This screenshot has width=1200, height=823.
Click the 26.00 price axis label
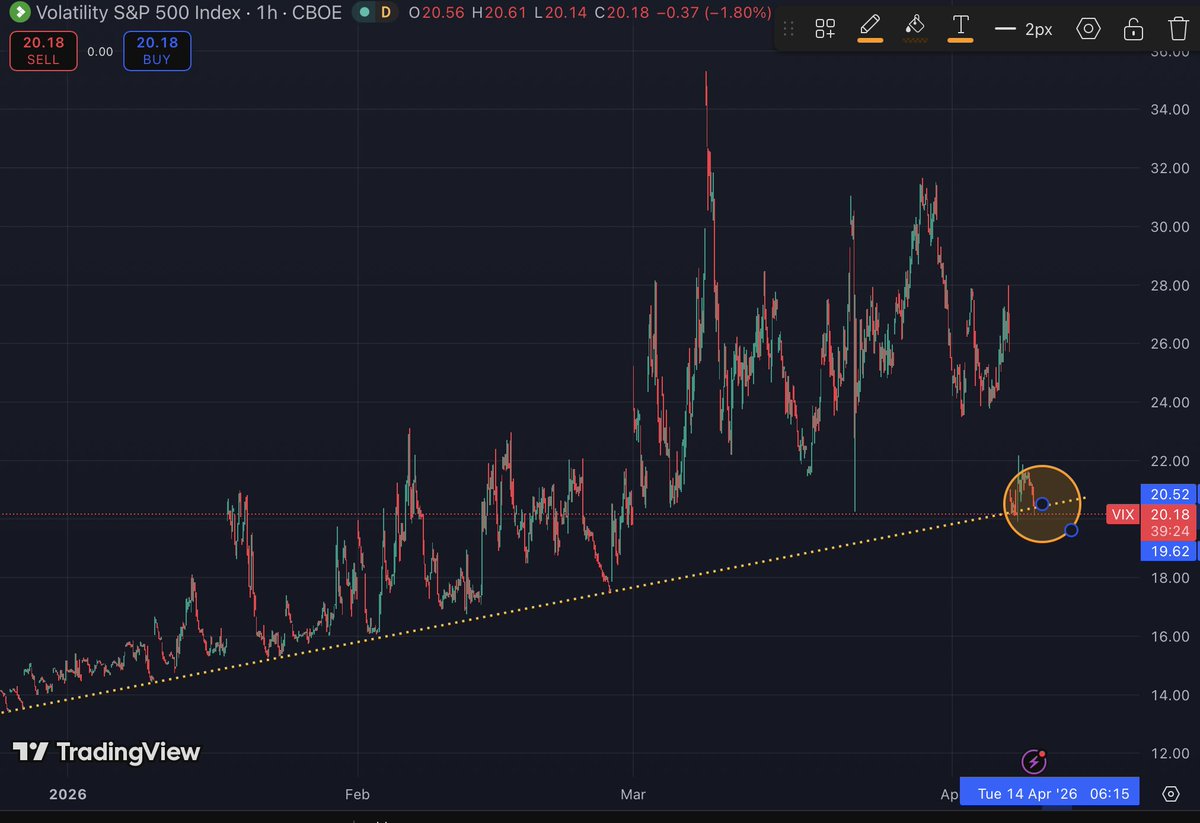tap(1168, 344)
